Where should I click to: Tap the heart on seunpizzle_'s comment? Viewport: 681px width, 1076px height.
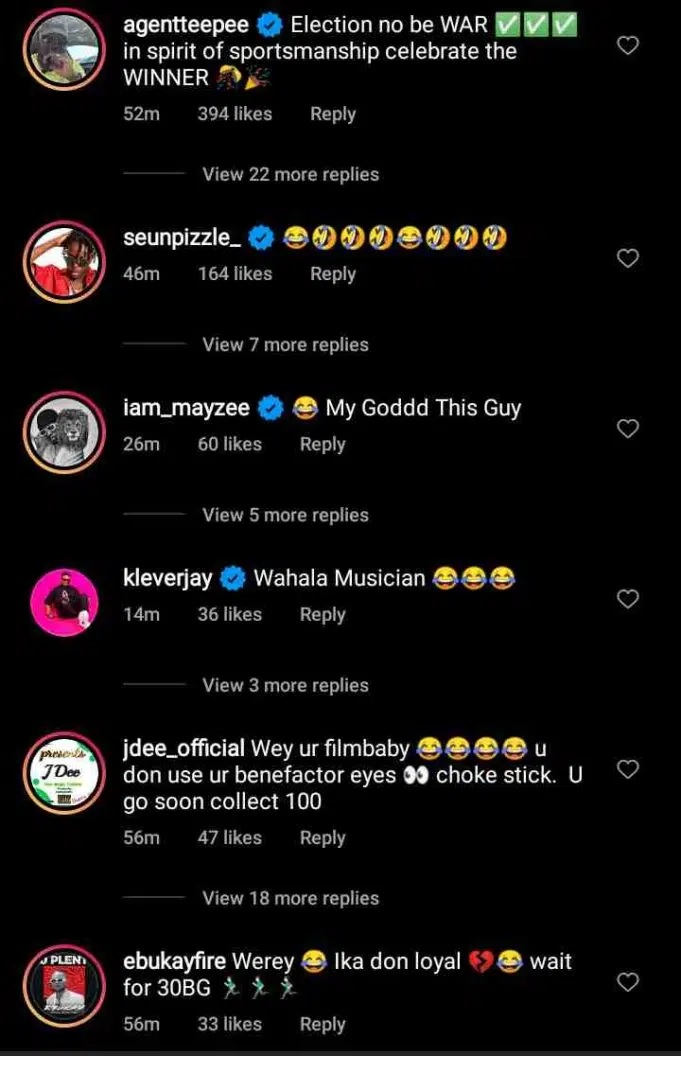pos(627,259)
